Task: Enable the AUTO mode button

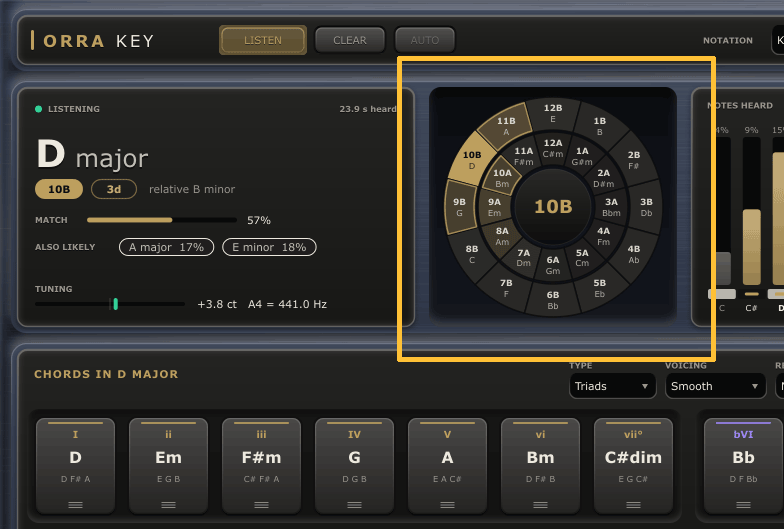Action: [425, 40]
